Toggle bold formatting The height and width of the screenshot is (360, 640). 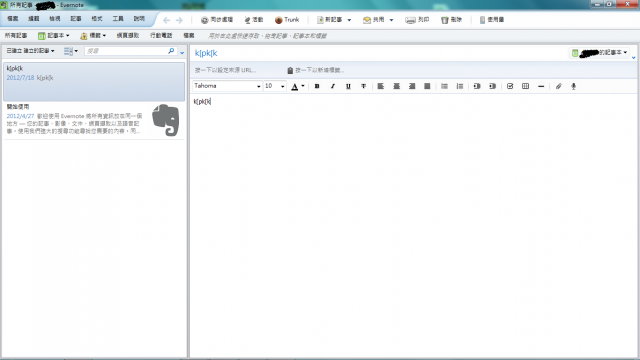(x=317, y=86)
